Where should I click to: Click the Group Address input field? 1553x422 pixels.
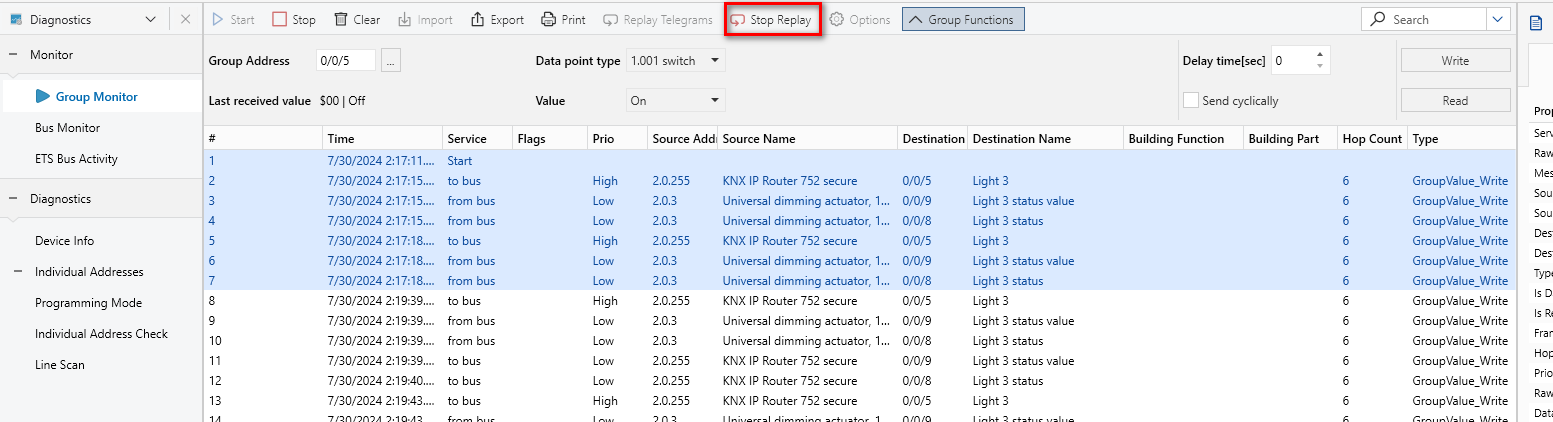(345, 61)
